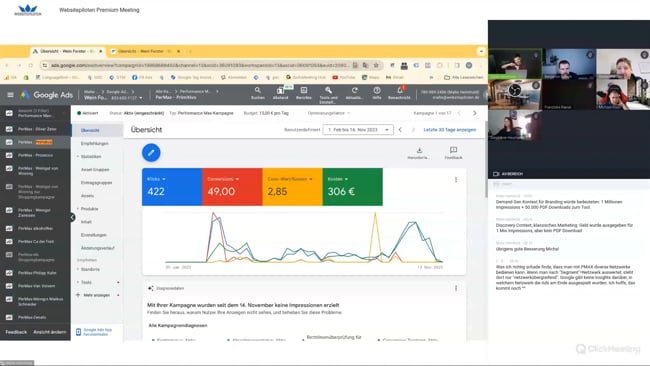The height and width of the screenshot is (366, 650).
Task: Click Letzte 30 Tage anzeigen link
Action: 450,130
